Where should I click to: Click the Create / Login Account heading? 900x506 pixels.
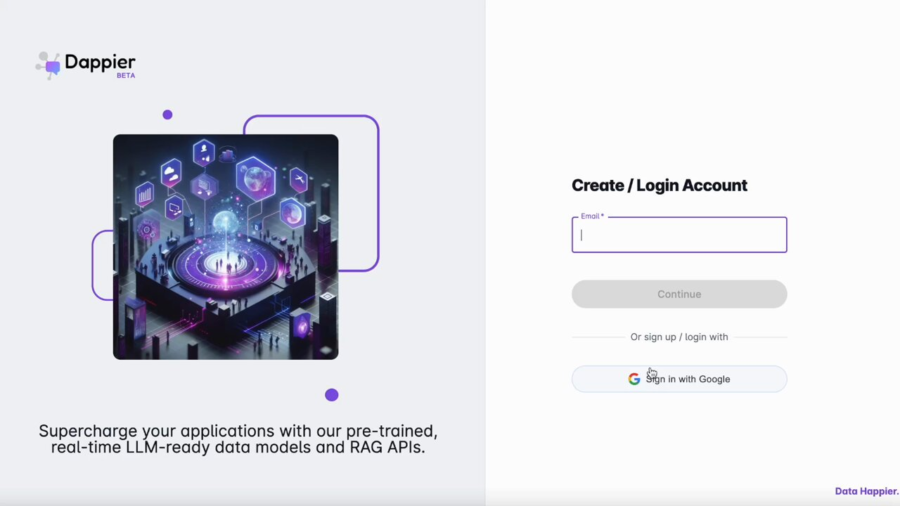660,185
